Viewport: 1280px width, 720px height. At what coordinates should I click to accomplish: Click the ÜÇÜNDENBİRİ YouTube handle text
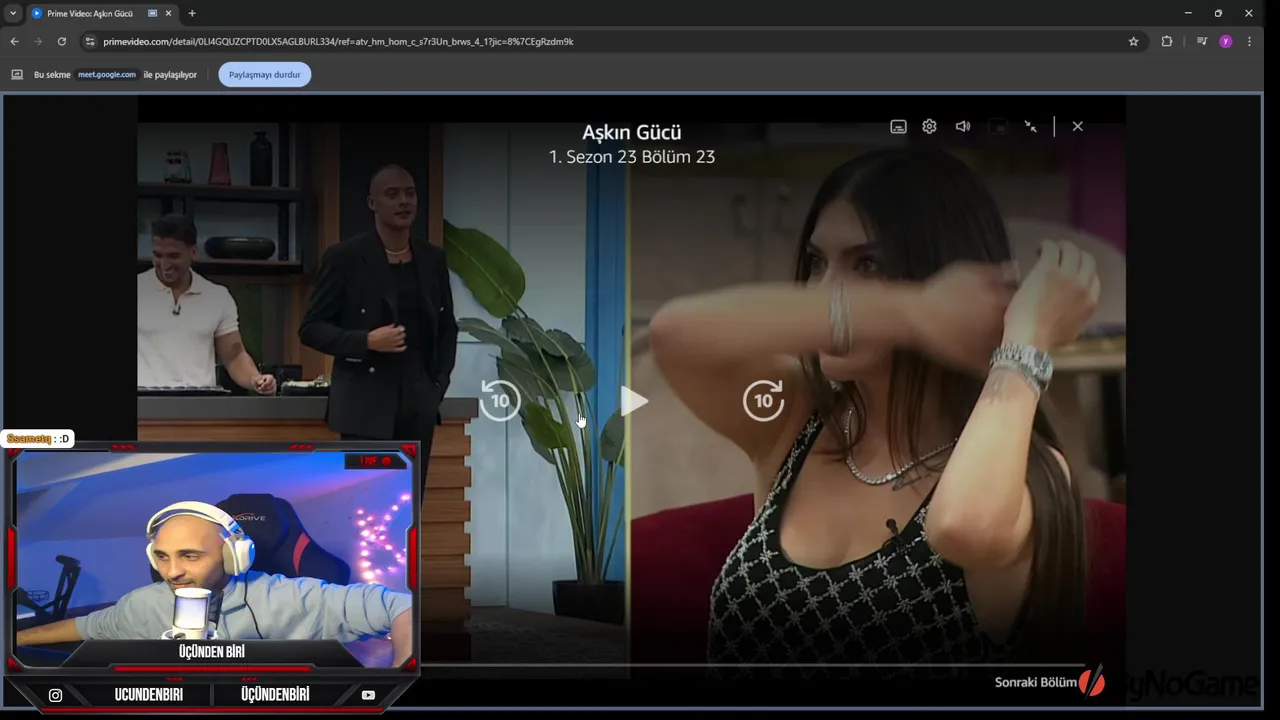(275, 695)
